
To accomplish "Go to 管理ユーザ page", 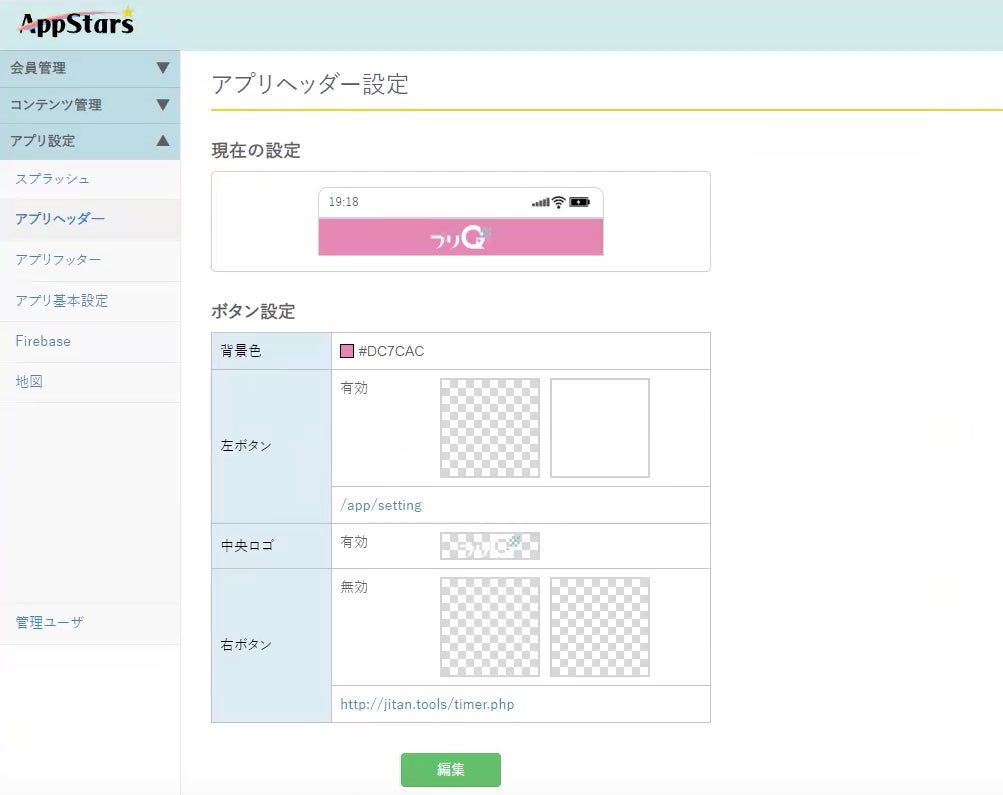I will [x=50, y=623].
